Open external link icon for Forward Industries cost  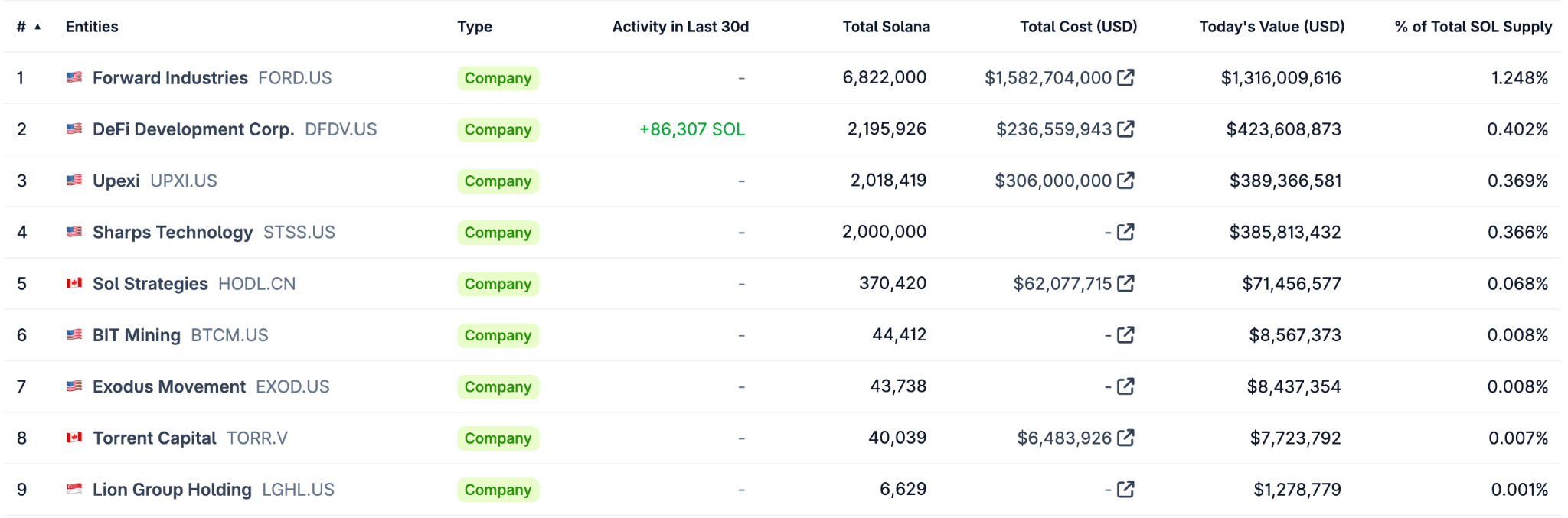point(1125,77)
